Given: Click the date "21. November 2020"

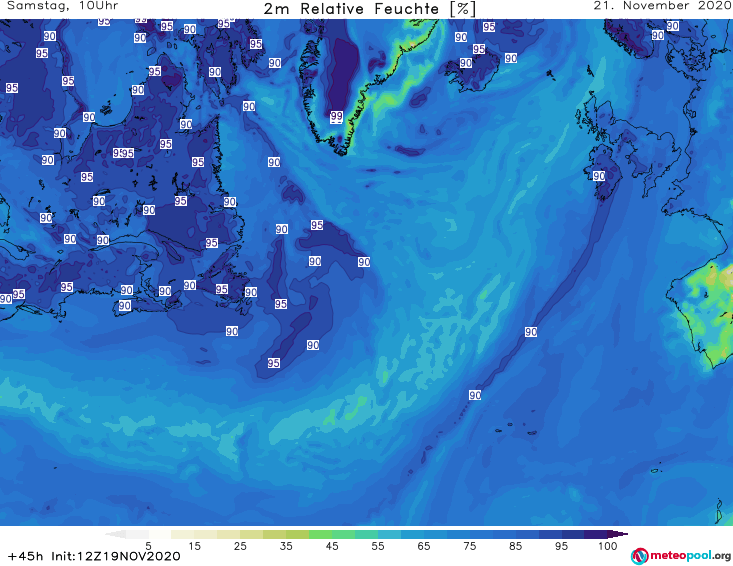Looking at the screenshot, I should pos(662,6).
